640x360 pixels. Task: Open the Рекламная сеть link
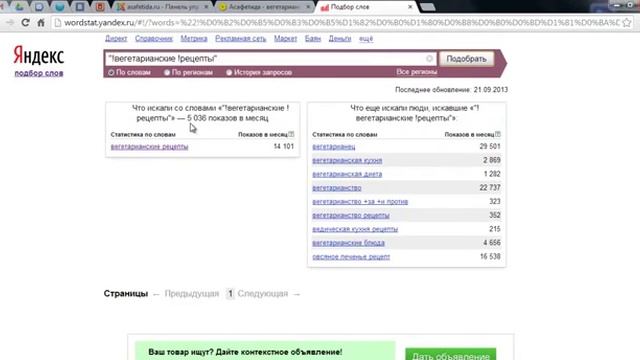(240, 38)
